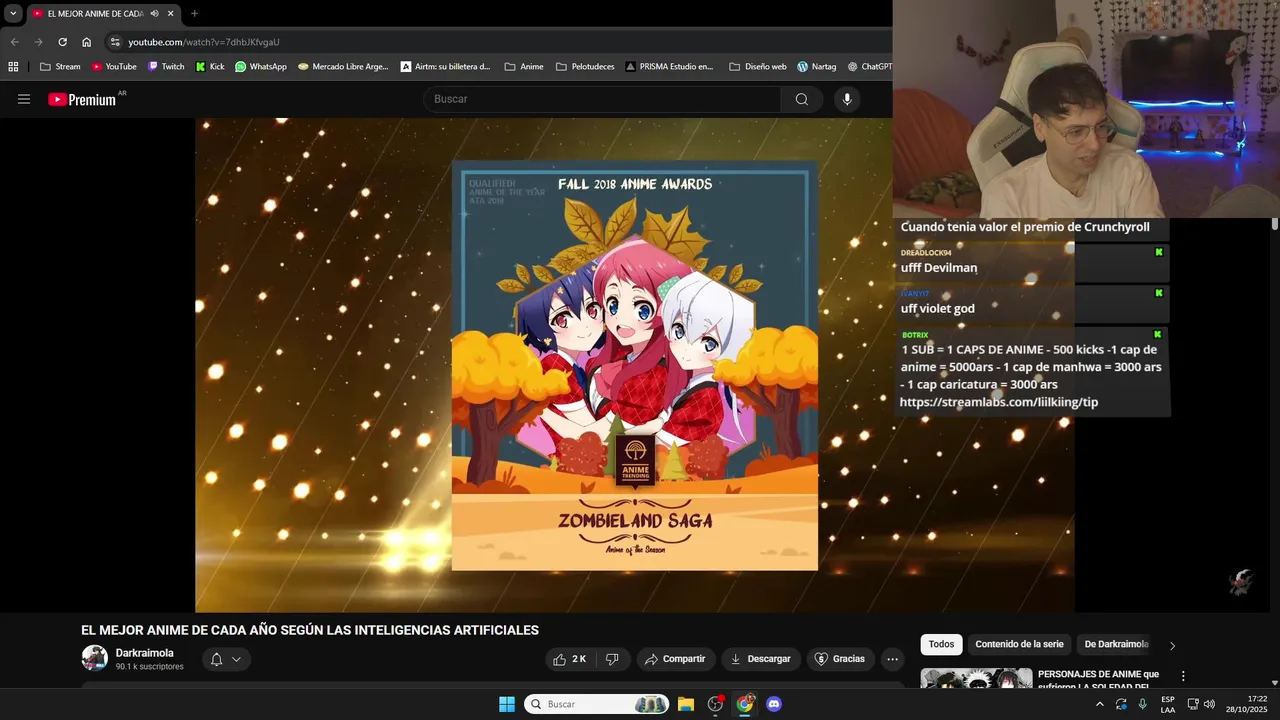The height and width of the screenshot is (720, 1280).
Task: Click streamlabs tip link in chat overlay
Action: point(999,402)
